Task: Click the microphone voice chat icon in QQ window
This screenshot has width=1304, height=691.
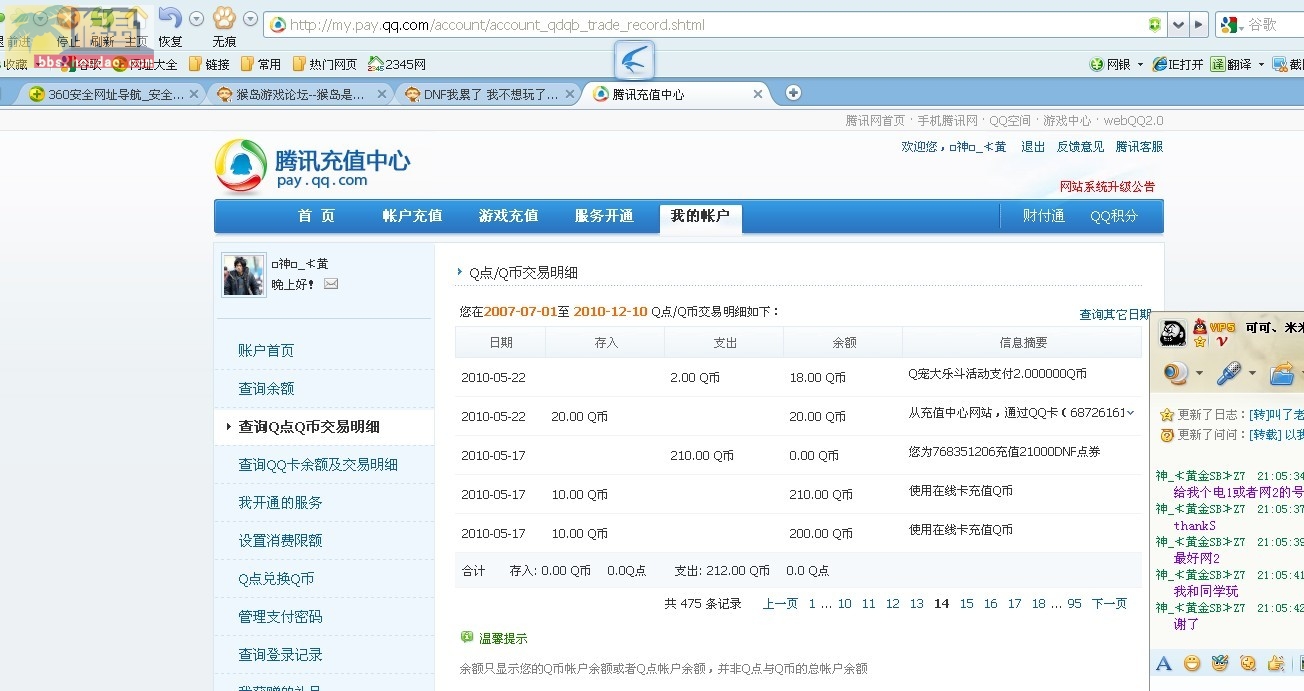Action: point(1228,374)
